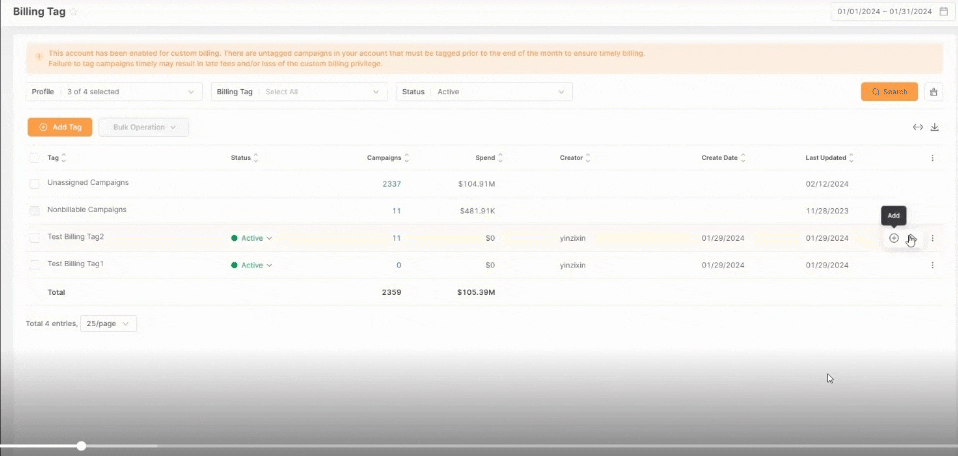
Task: Open the 2337 Unassigned Campaigns count link
Action: (x=391, y=184)
